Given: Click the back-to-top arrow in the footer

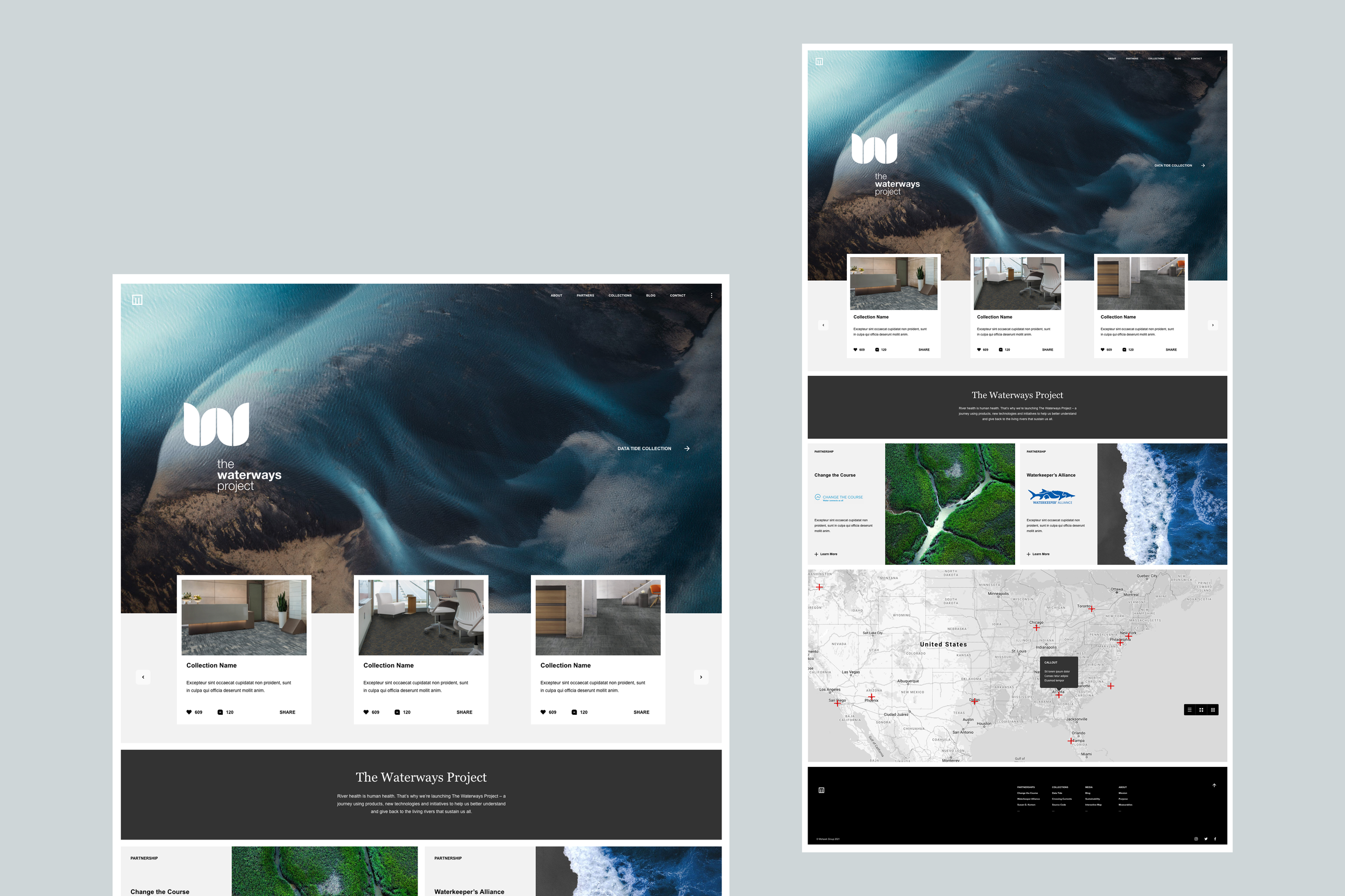Looking at the screenshot, I should (1214, 785).
